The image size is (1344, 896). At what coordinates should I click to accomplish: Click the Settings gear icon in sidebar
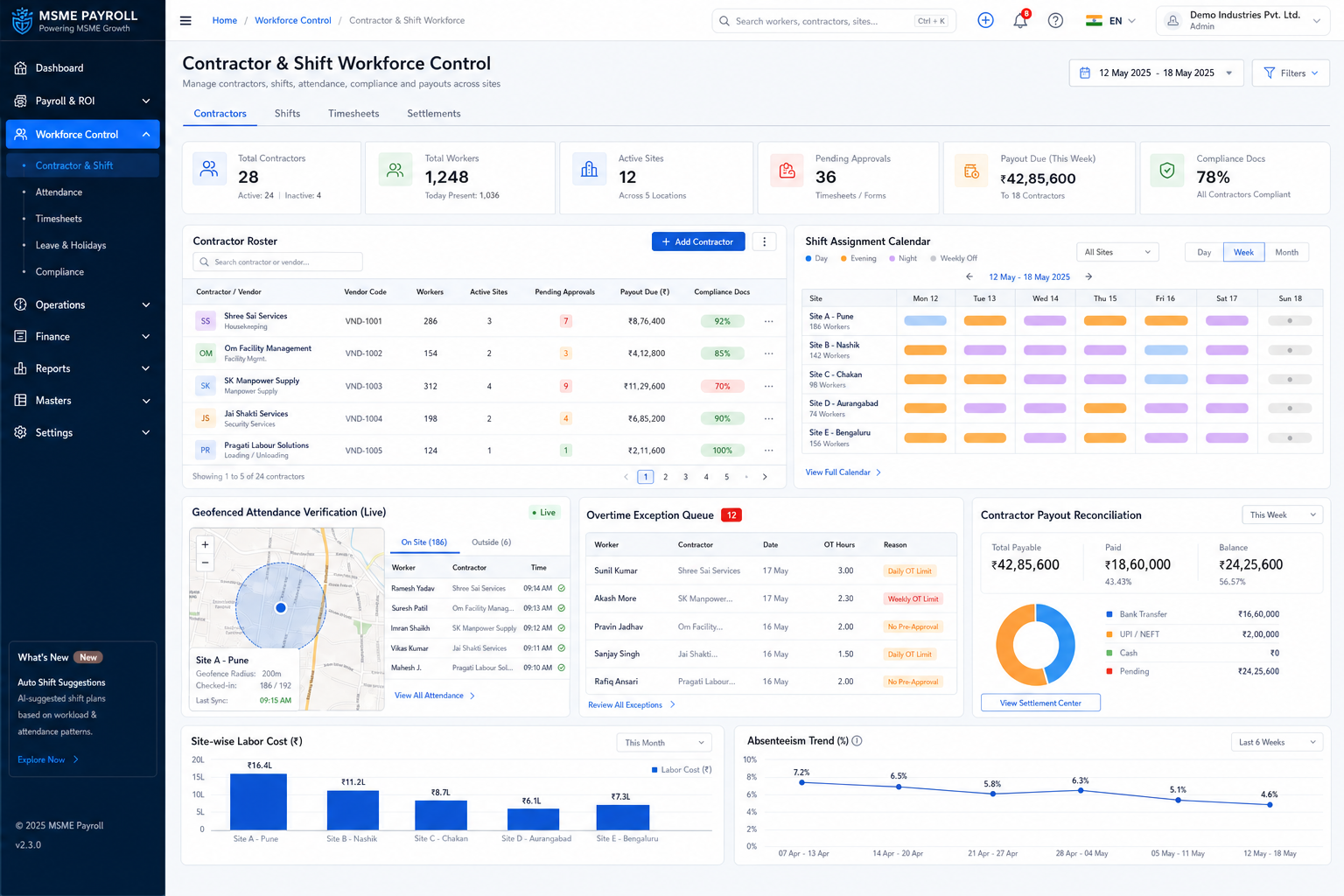(21, 432)
